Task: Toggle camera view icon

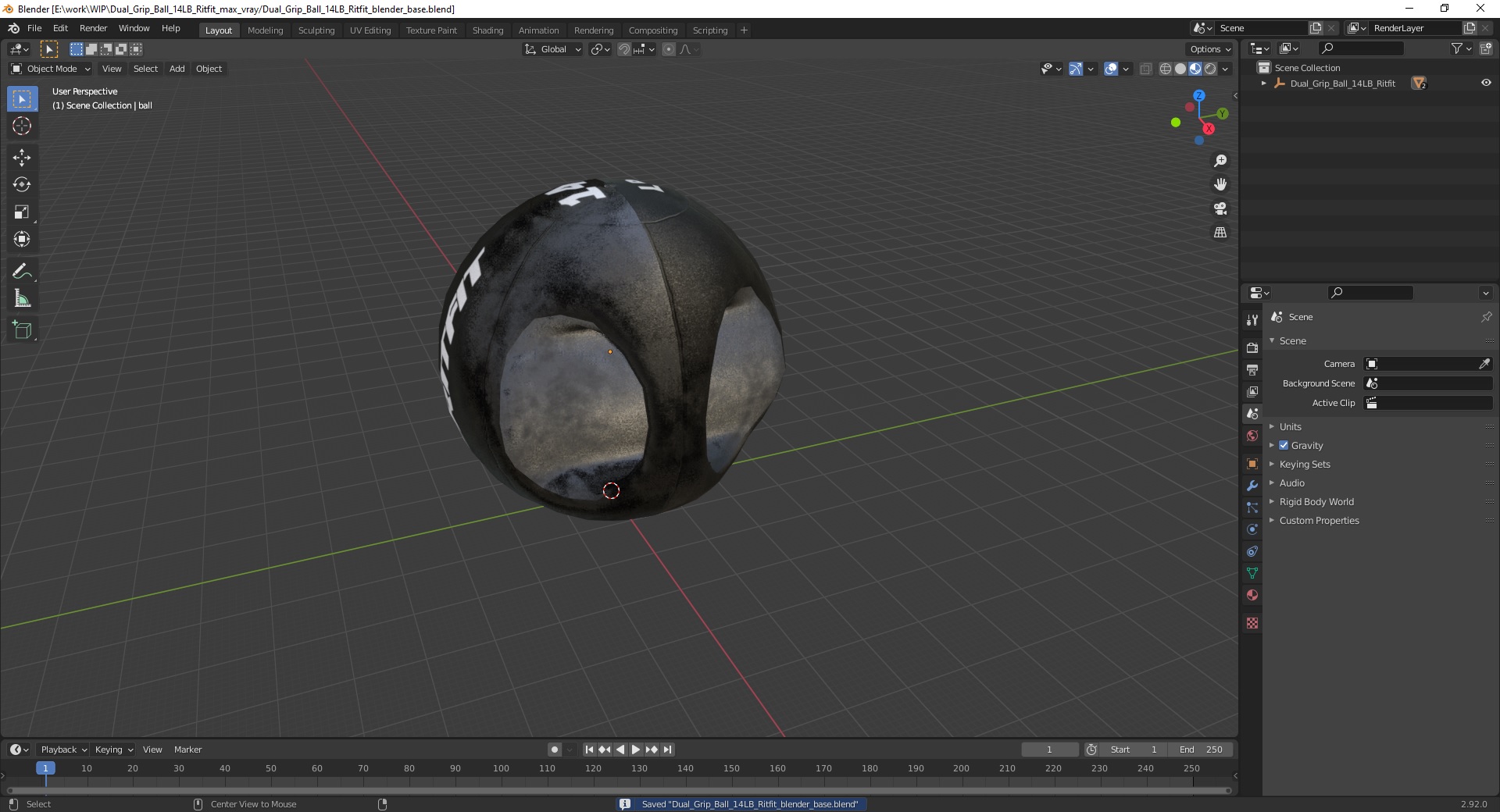Action: pos(1220,208)
